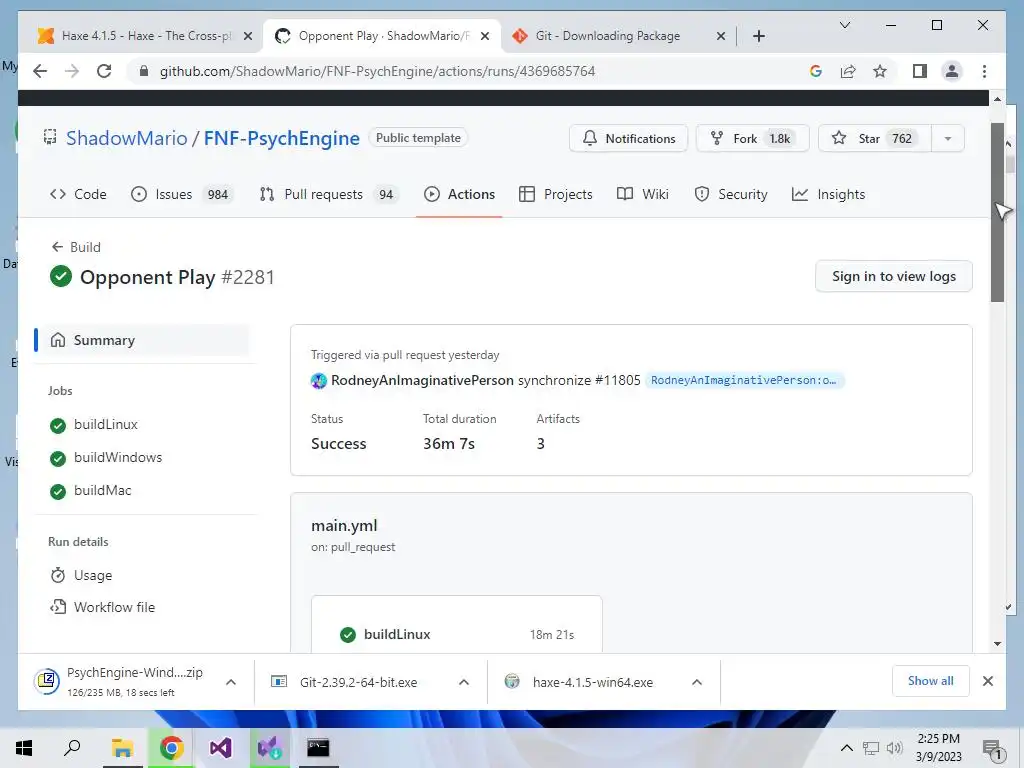This screenshot has width=1024, height=768.
Task: Click the browser back arrow
Action: 40,71
